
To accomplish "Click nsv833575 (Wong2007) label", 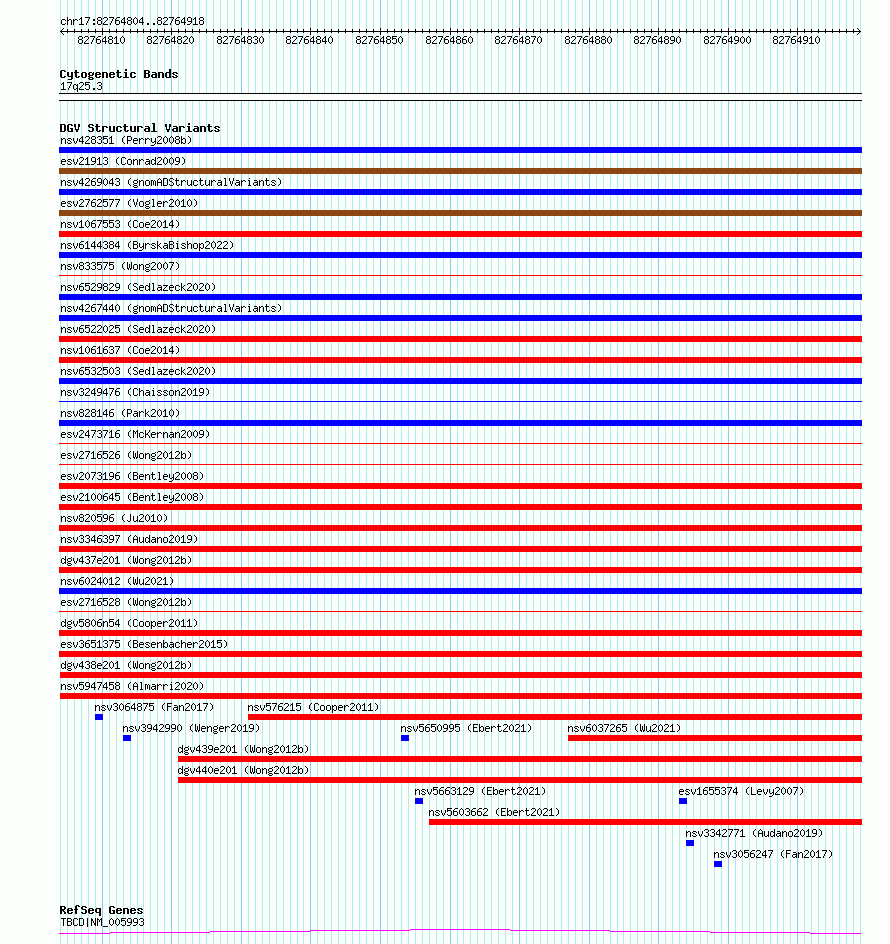I will click(x=120, y=266).
